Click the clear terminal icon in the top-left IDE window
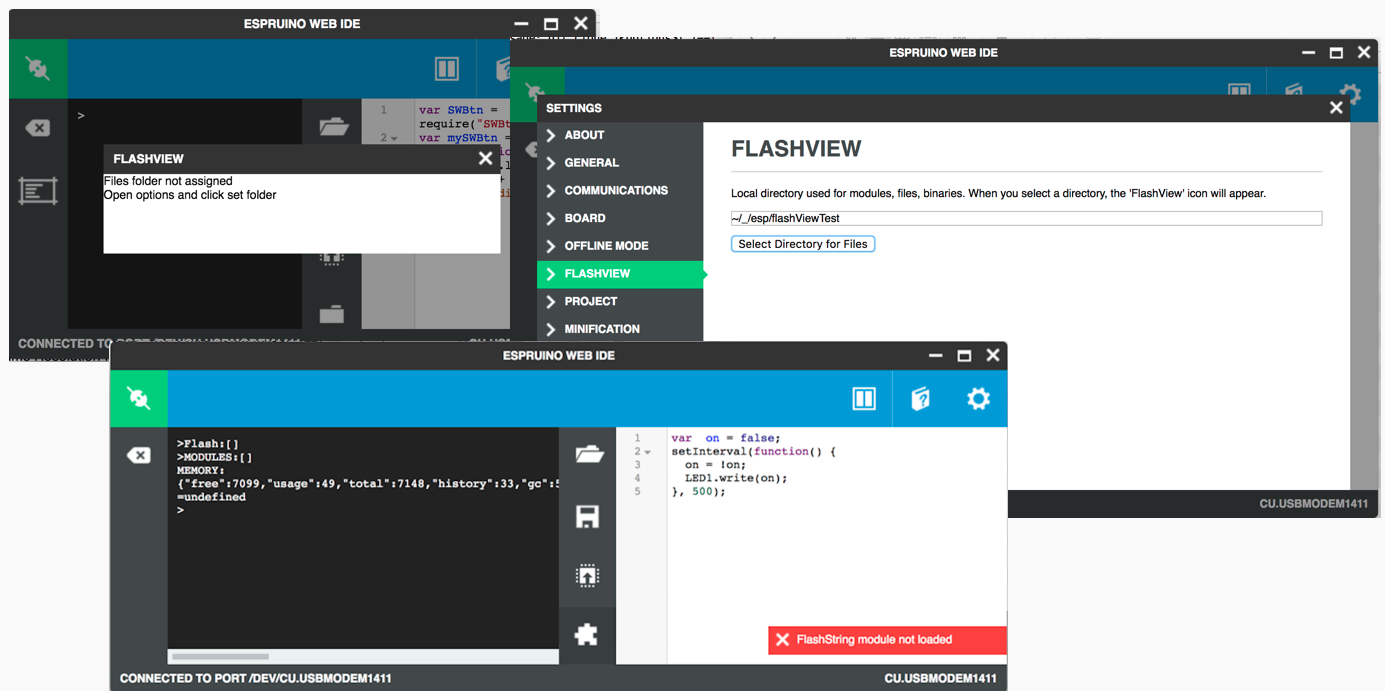The width and height of the screenshot is (1385, 691). tap(37, 128)
